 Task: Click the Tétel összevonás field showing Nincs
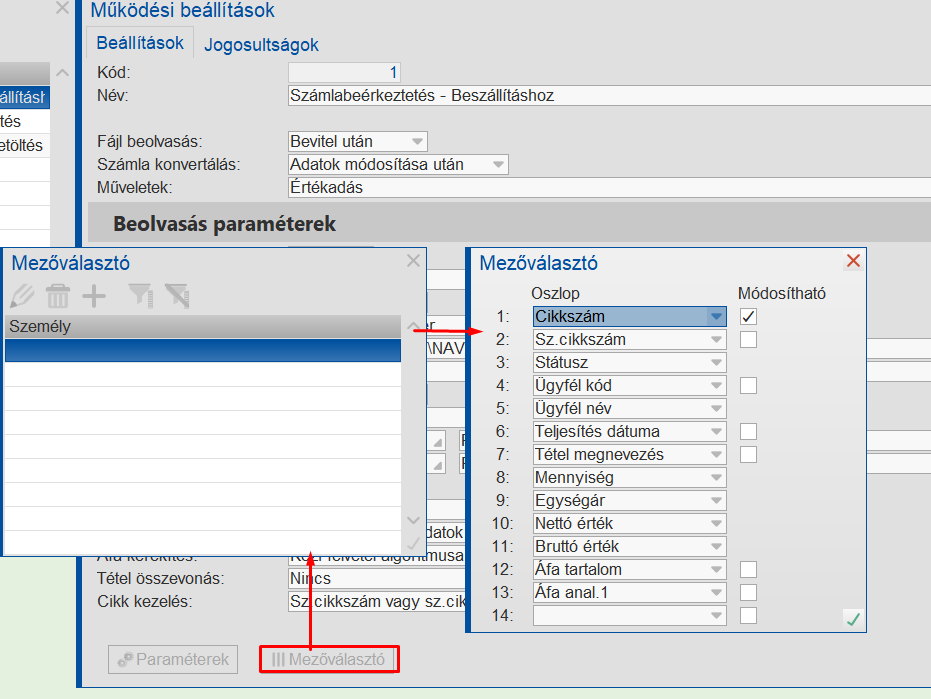tap(377, 578)
